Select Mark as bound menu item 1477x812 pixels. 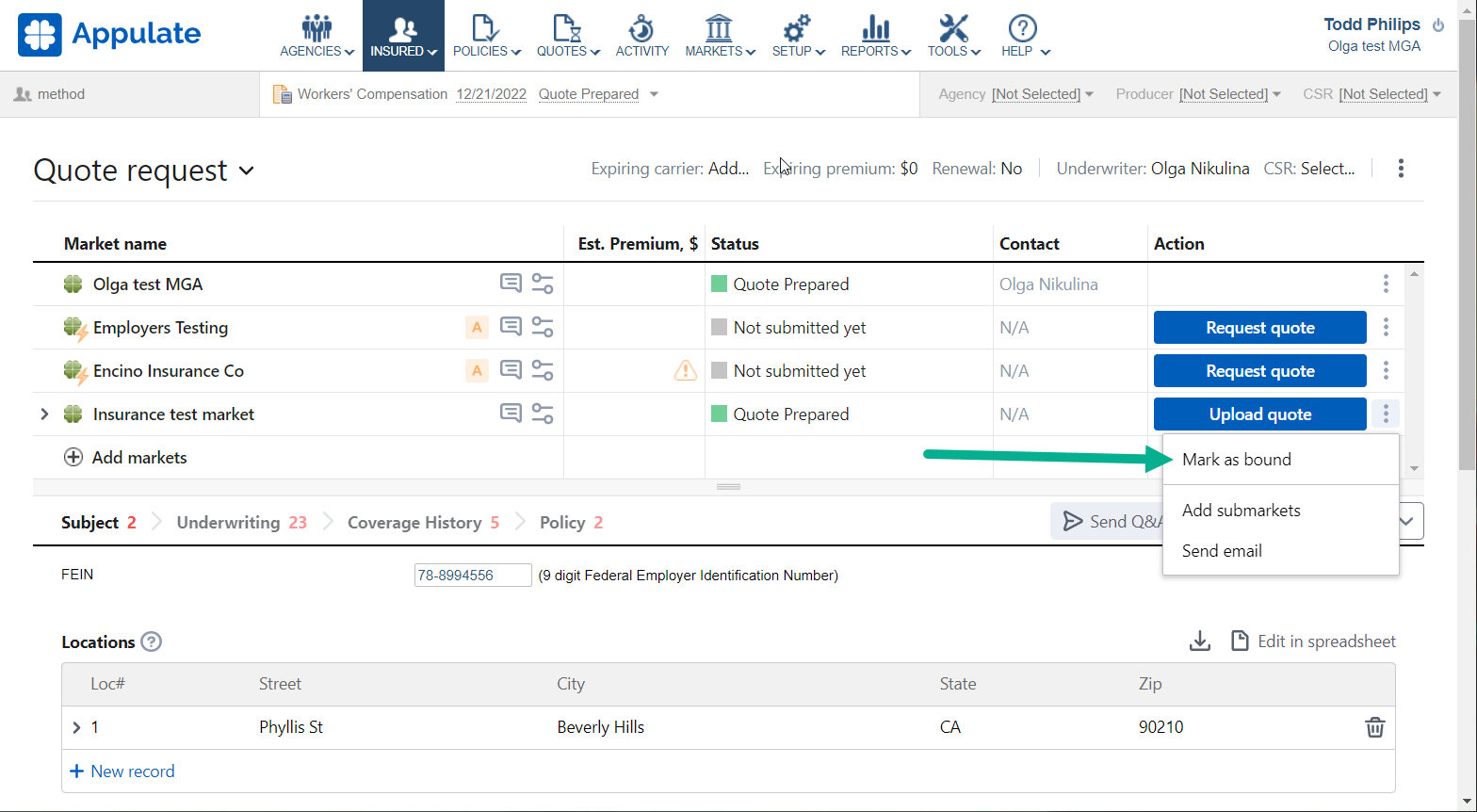(x=1281, y=460)
